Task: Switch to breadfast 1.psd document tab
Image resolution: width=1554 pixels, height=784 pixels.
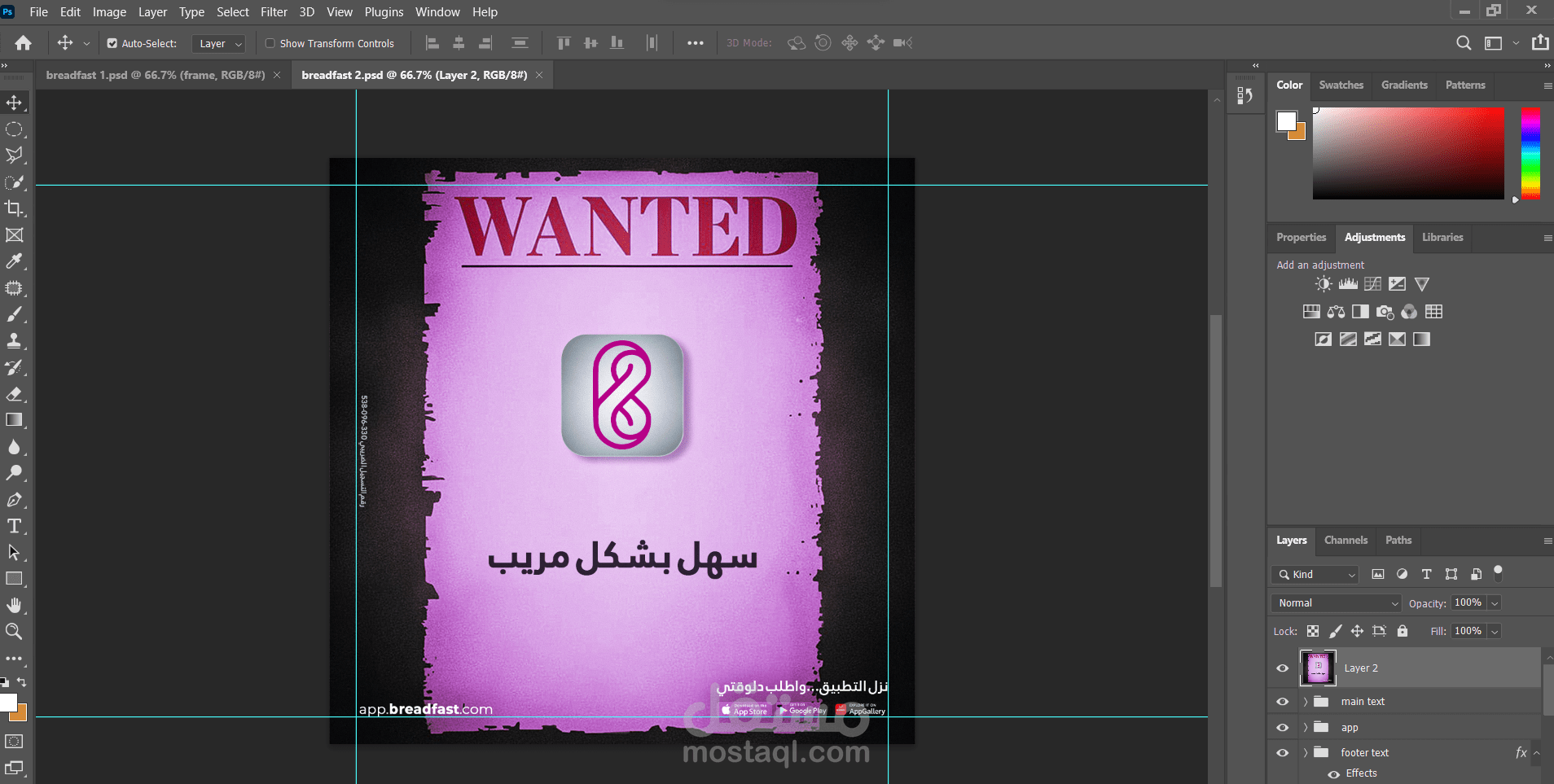Action: pos(156,75)
